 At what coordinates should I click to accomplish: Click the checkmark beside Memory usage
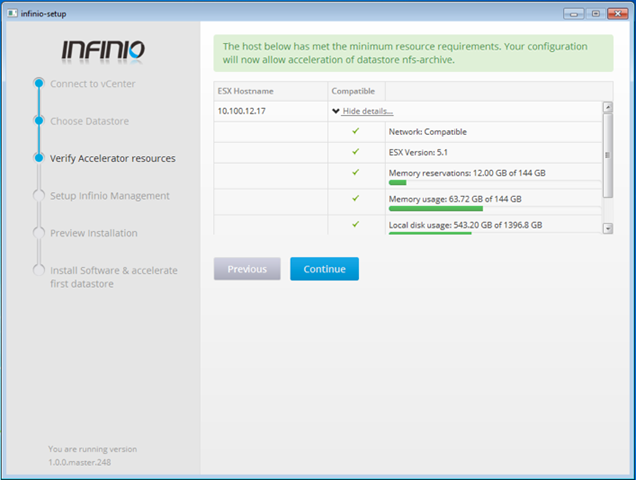pyautogui.click(x=355, y=199)
